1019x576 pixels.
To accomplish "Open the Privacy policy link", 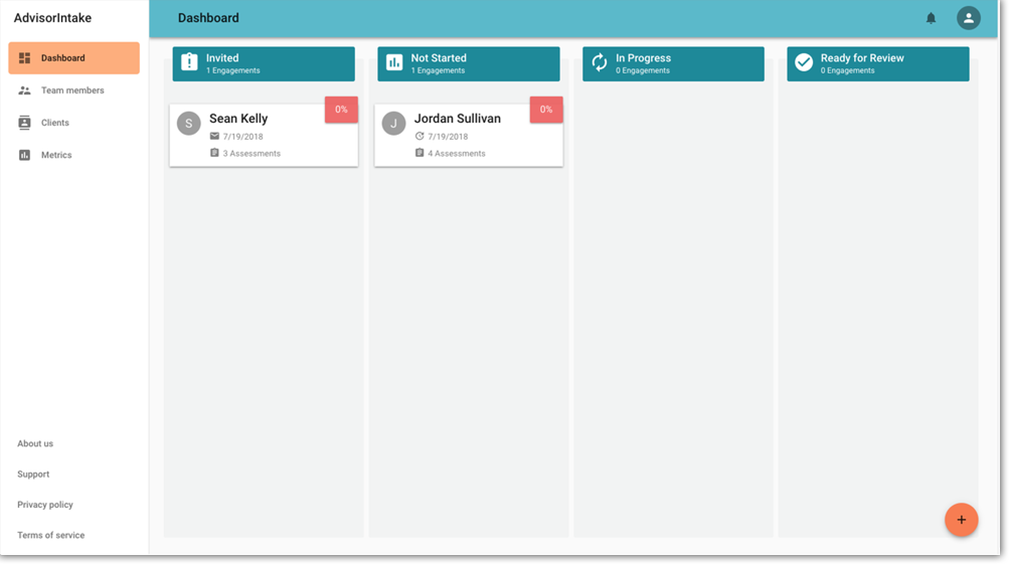I will (45, 504).
